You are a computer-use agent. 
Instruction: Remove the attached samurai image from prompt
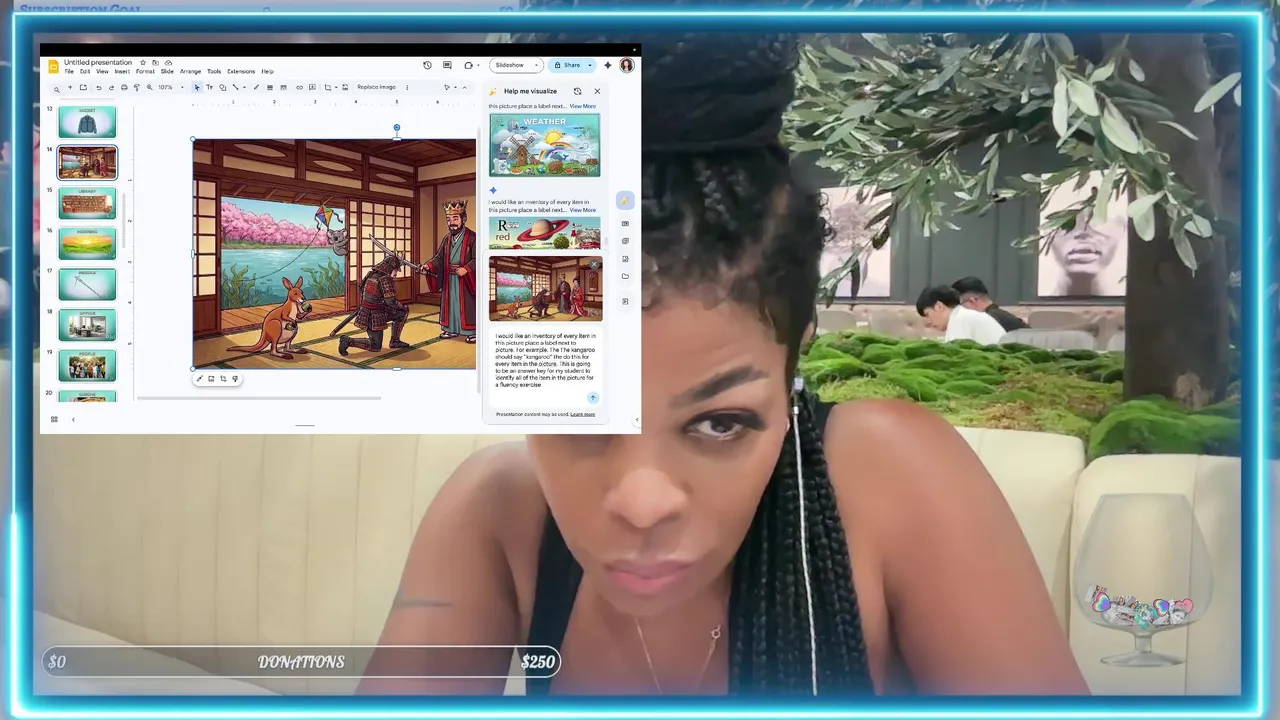pos(594,265)
